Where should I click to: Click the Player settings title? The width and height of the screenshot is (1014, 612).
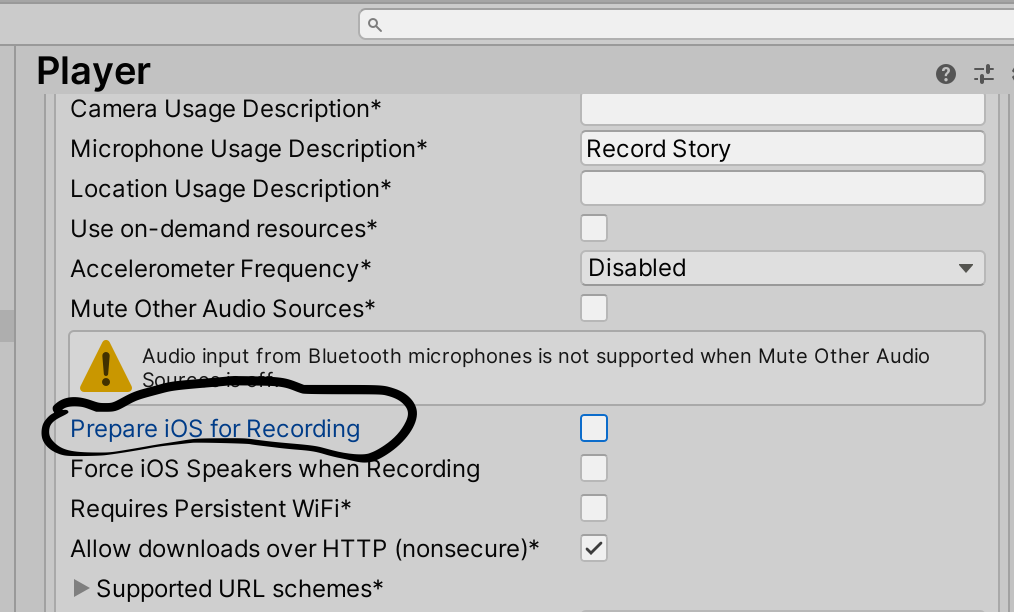point(93,71)
